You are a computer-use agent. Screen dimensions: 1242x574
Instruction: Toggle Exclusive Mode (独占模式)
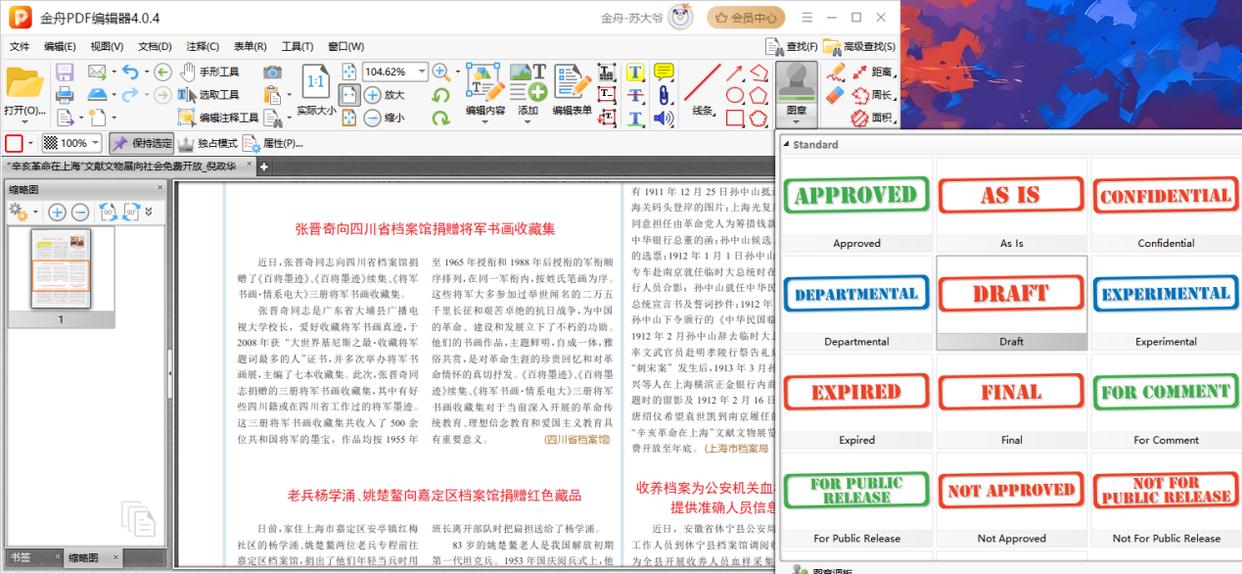[x=207, y=143]
